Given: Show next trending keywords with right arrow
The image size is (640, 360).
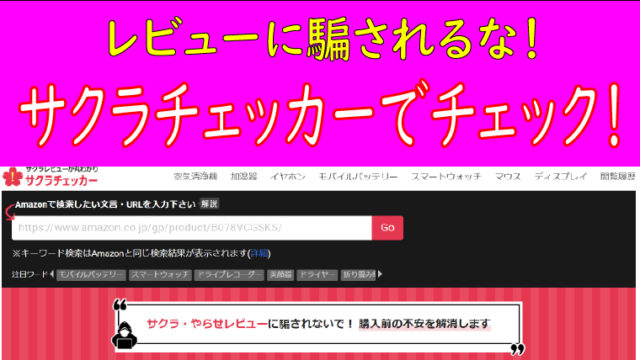Looking at the screenshot, I should point(380,274).
